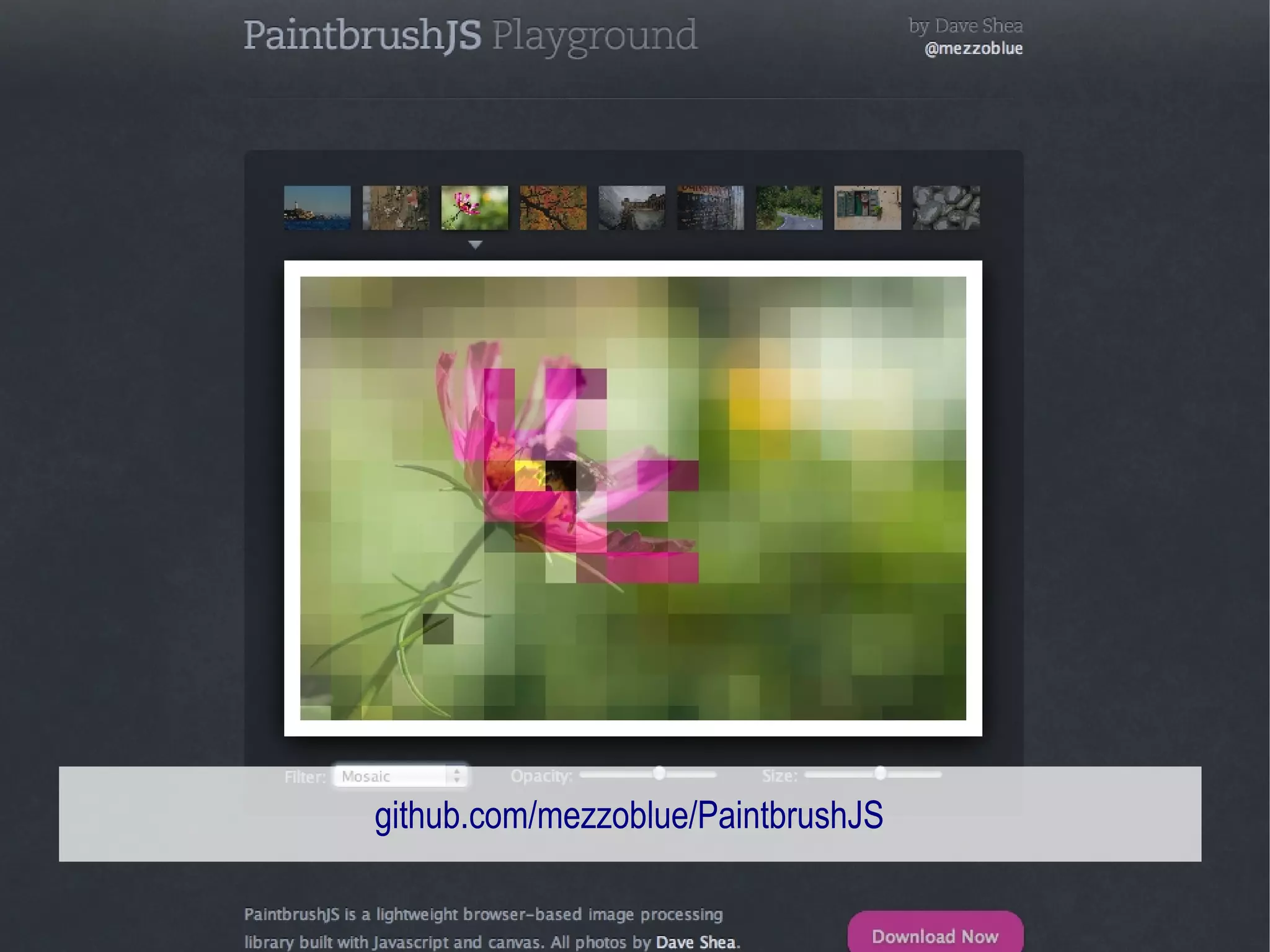Select the dark chalkboard wall thumbnail
Image resolution: width=1270 pixels, height=952 pixels.
(711, 208)
